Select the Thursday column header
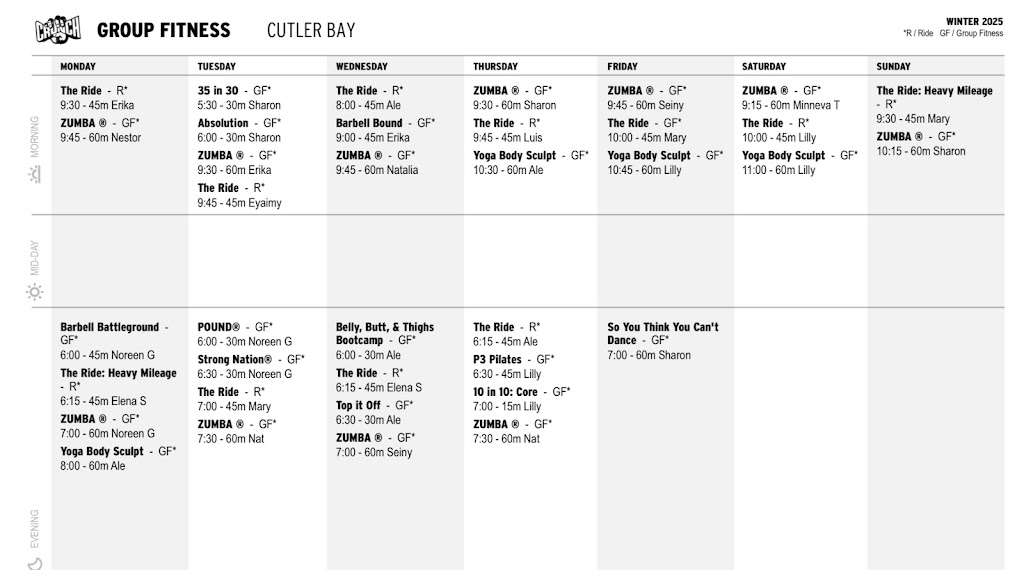 [x=495, y=67]
